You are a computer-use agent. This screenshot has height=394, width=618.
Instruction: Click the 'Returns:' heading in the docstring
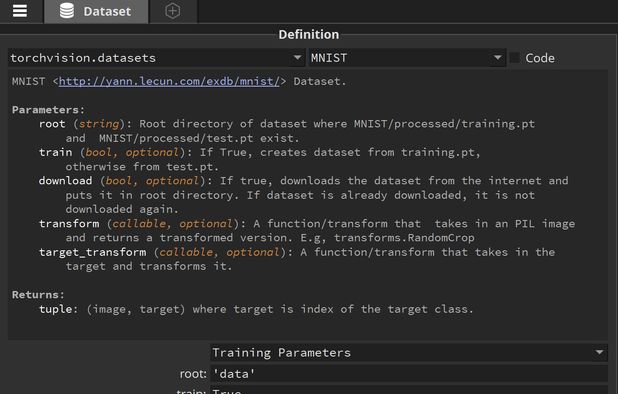tap(38, 295)
